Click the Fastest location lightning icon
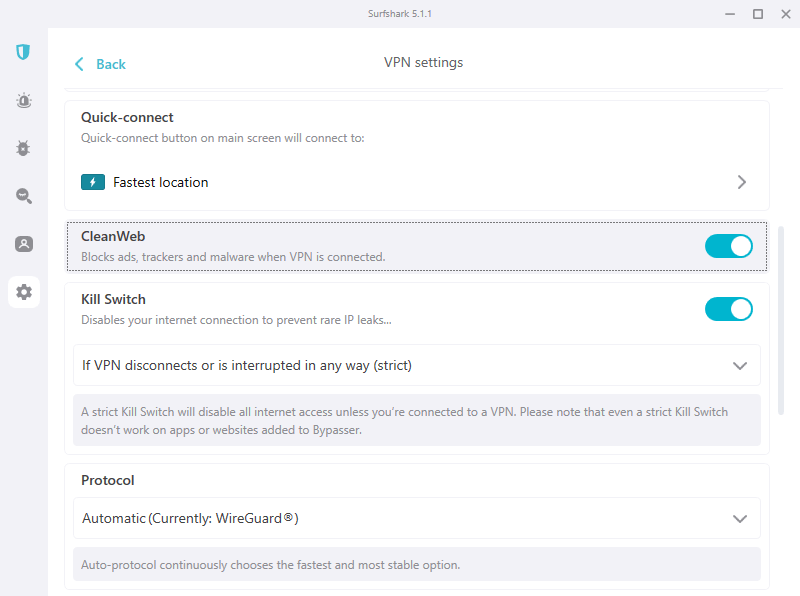 coord(93,182)
